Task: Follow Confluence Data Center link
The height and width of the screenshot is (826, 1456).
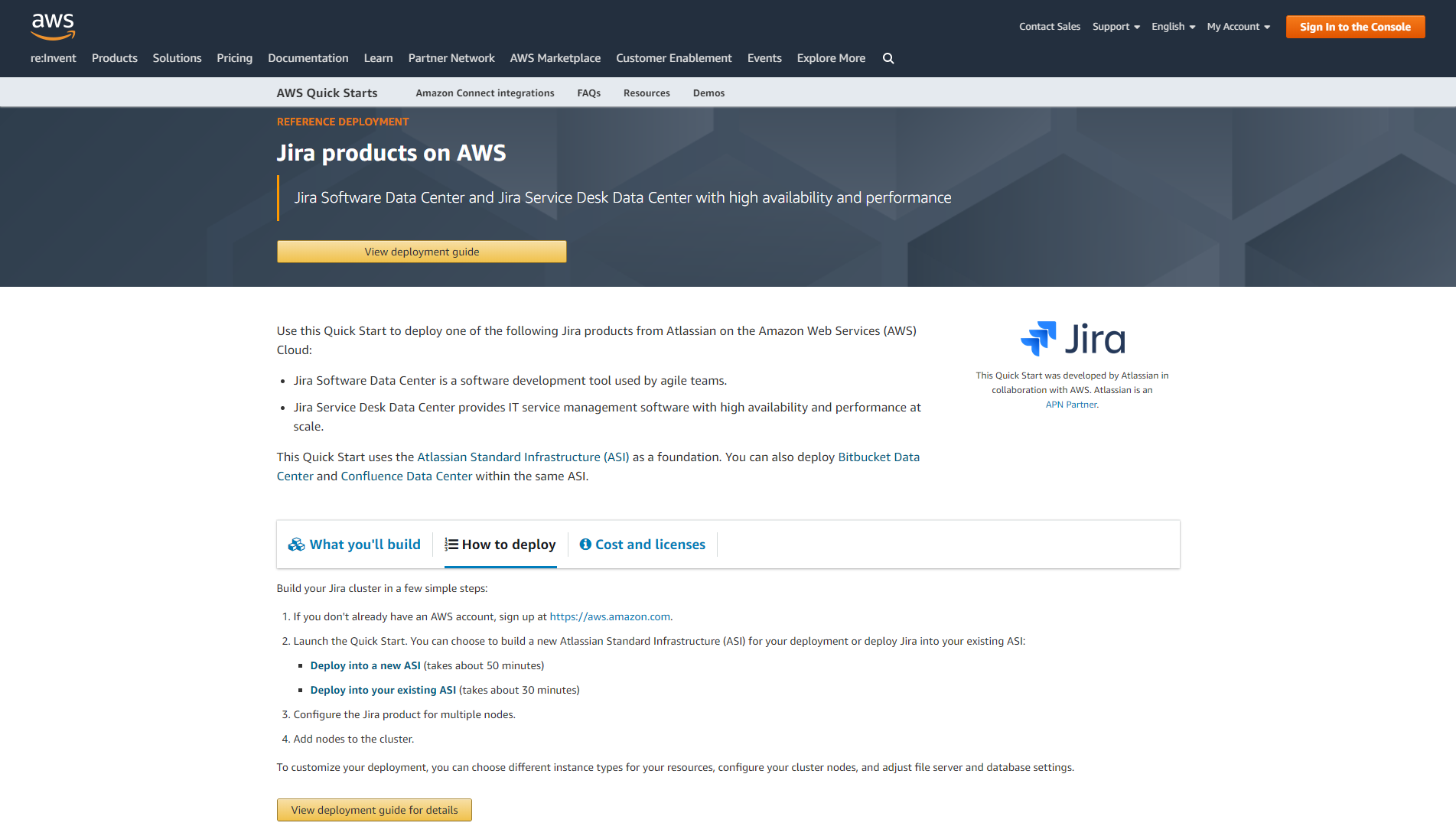Action: (x=406, y=476)
